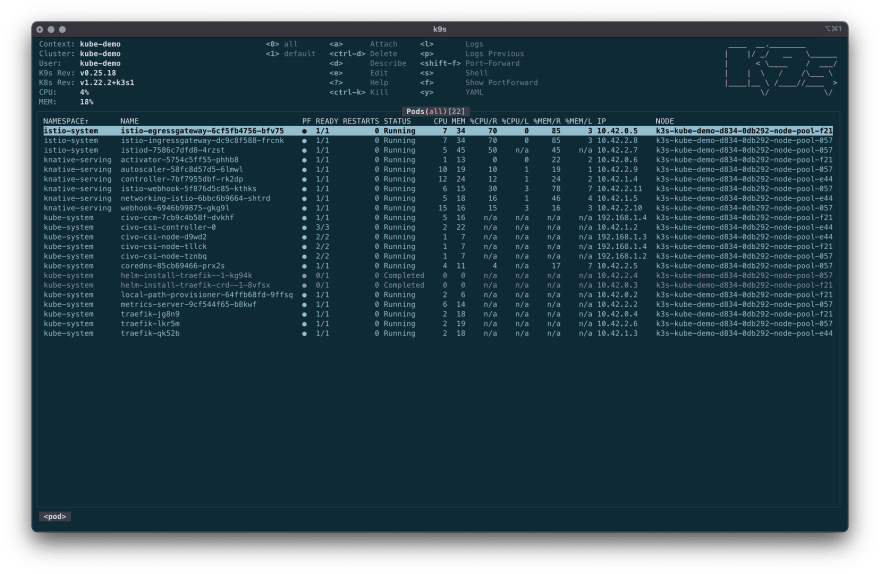Select the civo-ccm-7cb9c4b58f-dvkhf pod
The width and height of the screenshot is (880, 574).
(x=438, y=218)
